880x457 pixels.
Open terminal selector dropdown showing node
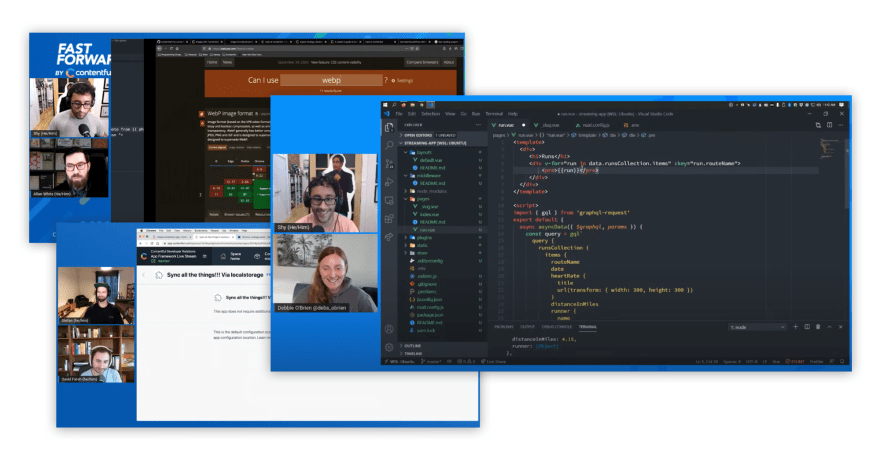[x=757, y=327]
